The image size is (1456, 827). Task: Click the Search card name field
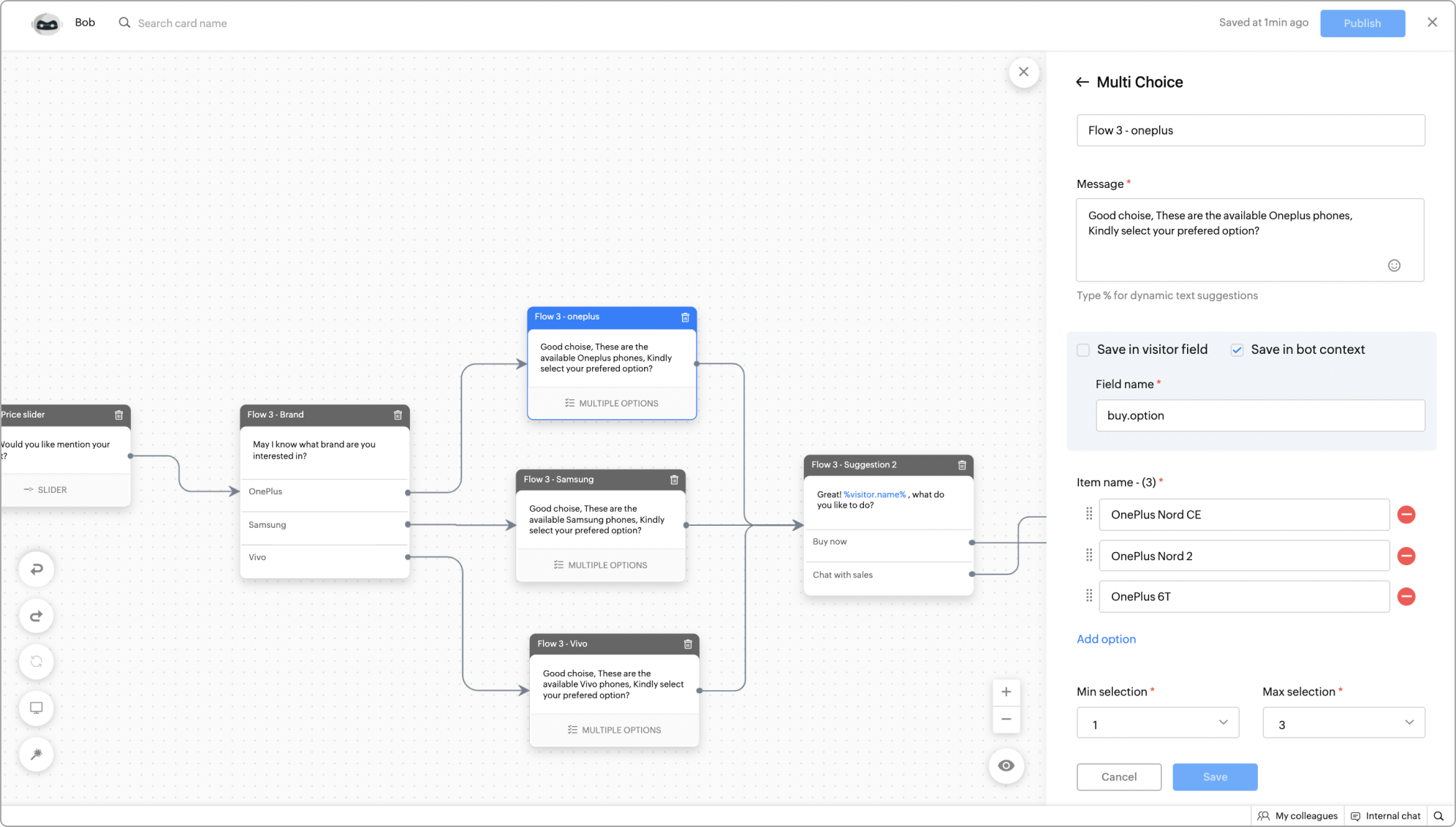183,23
